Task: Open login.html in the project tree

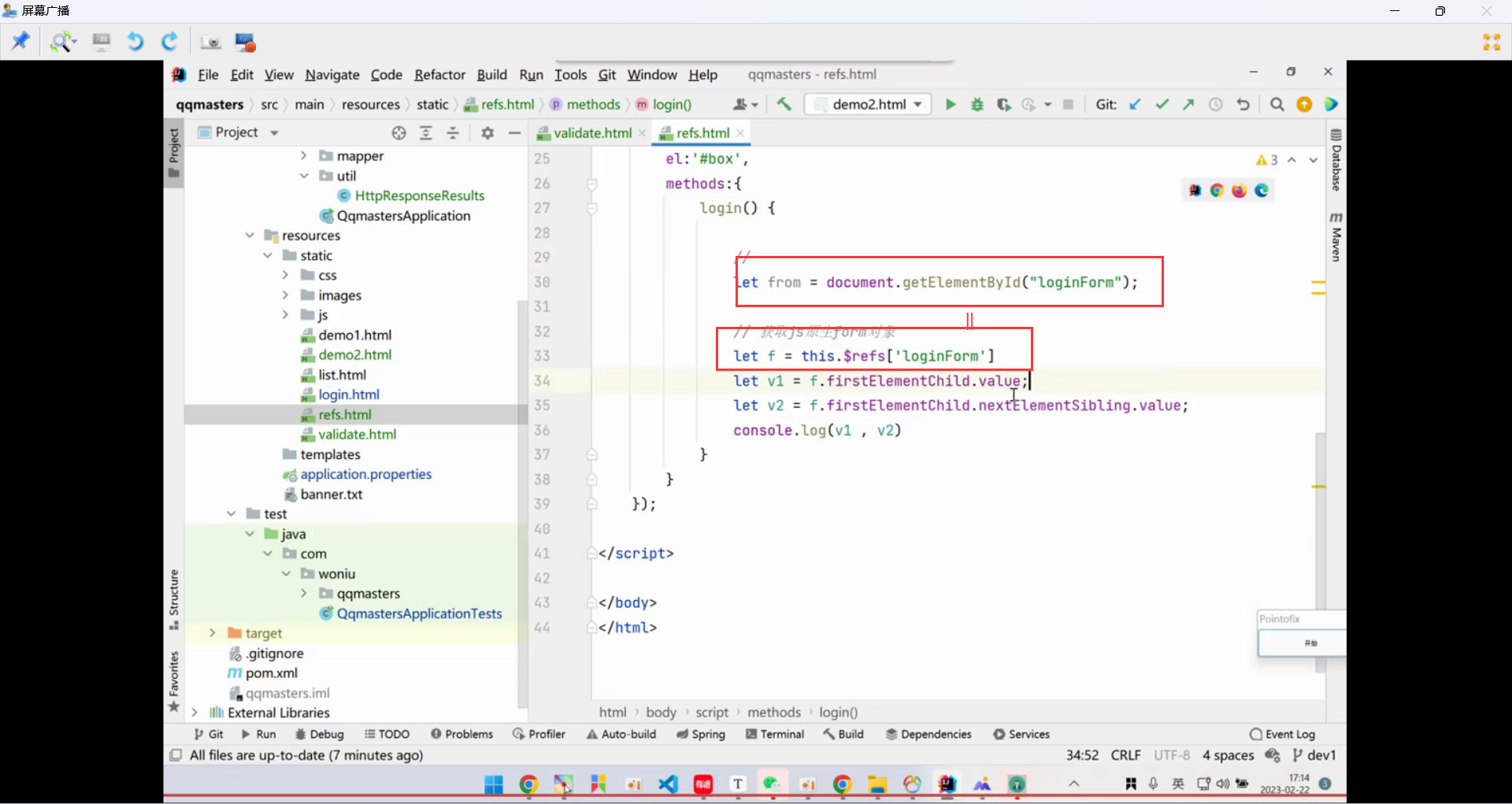Action: pos(348,395)
